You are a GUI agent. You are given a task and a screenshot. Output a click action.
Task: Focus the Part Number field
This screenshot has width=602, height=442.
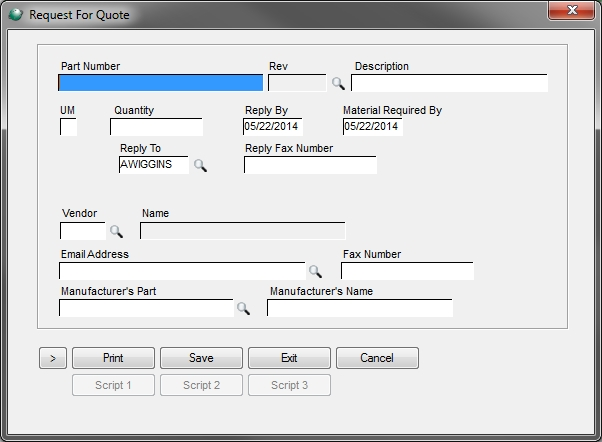pos(160,83)
